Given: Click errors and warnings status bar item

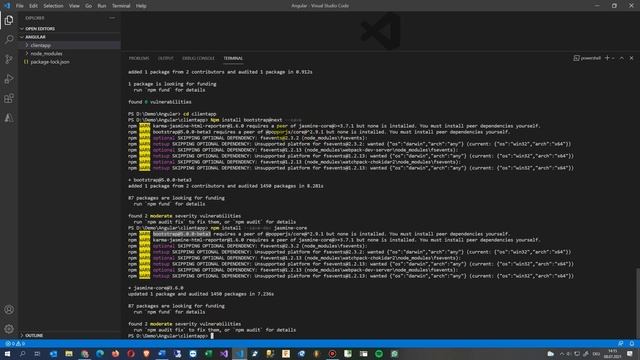Looking at the screenshot, I should coord(15,344).
